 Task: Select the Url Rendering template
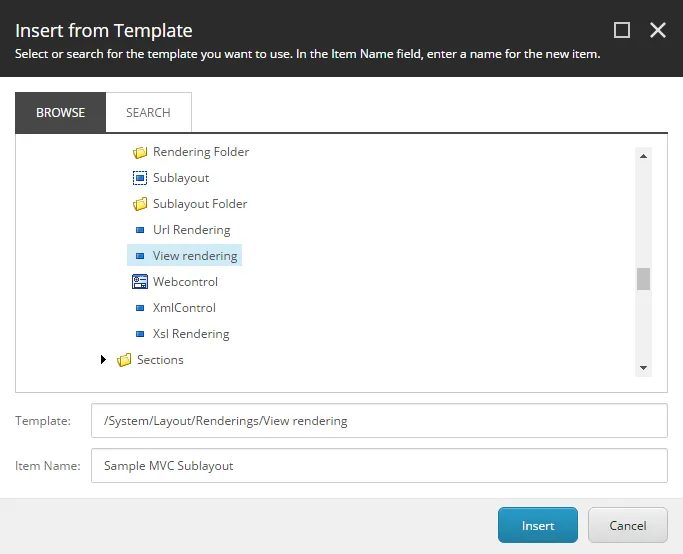[x=192, y=230]
